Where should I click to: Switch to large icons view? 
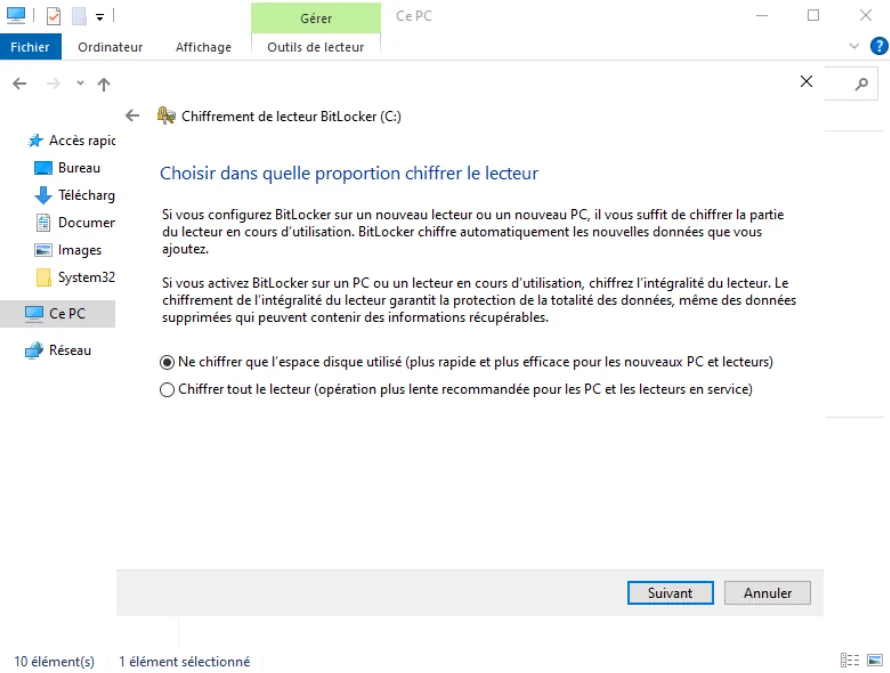coord(875,660)
